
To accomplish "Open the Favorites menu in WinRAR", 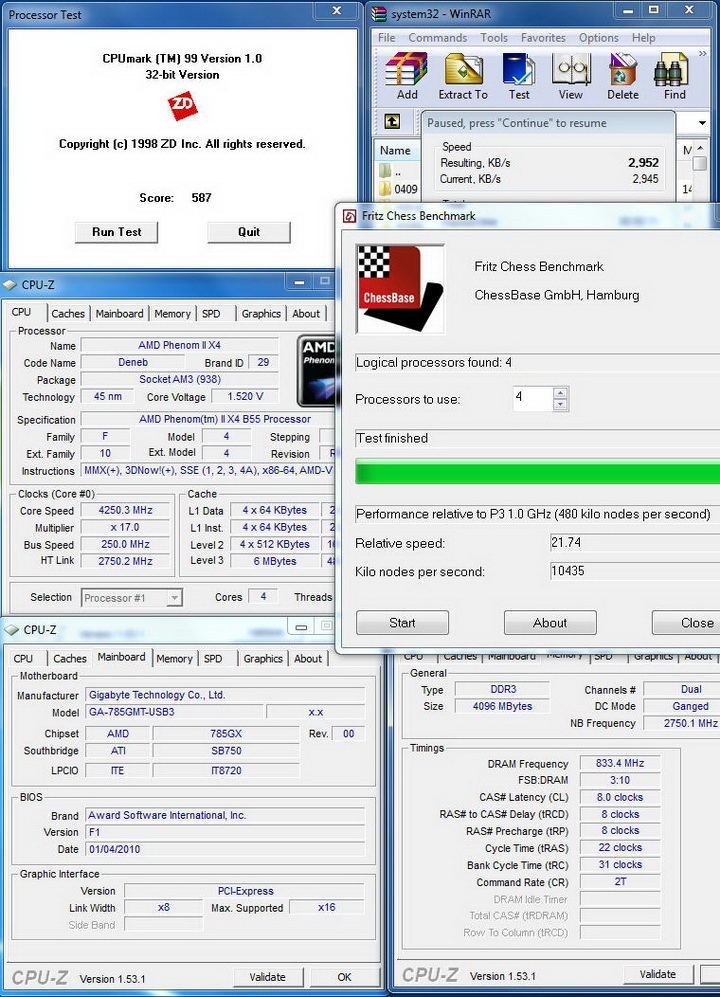I will tap(543, 38).
